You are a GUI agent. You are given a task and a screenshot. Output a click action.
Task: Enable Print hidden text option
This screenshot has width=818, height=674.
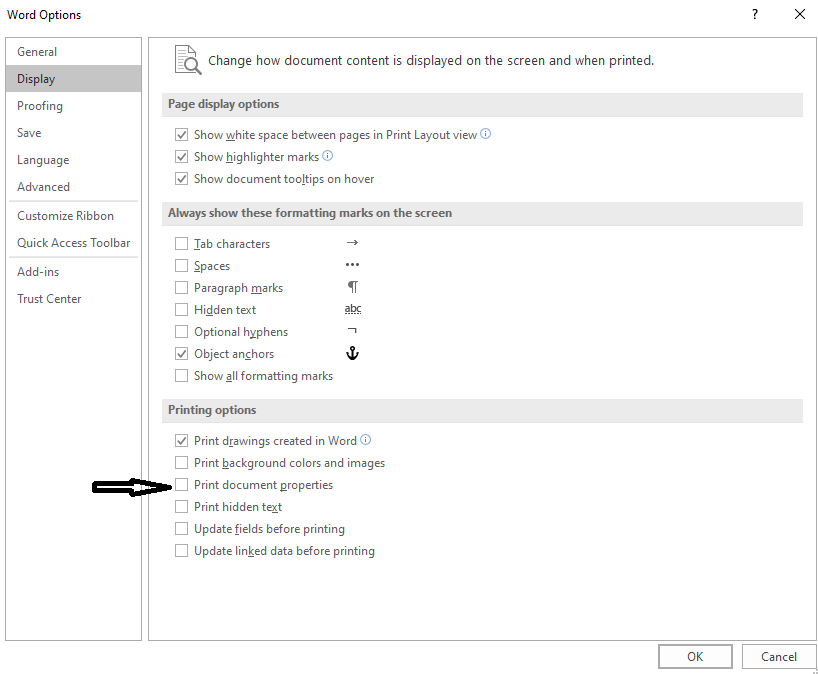[x=181, y=507]
